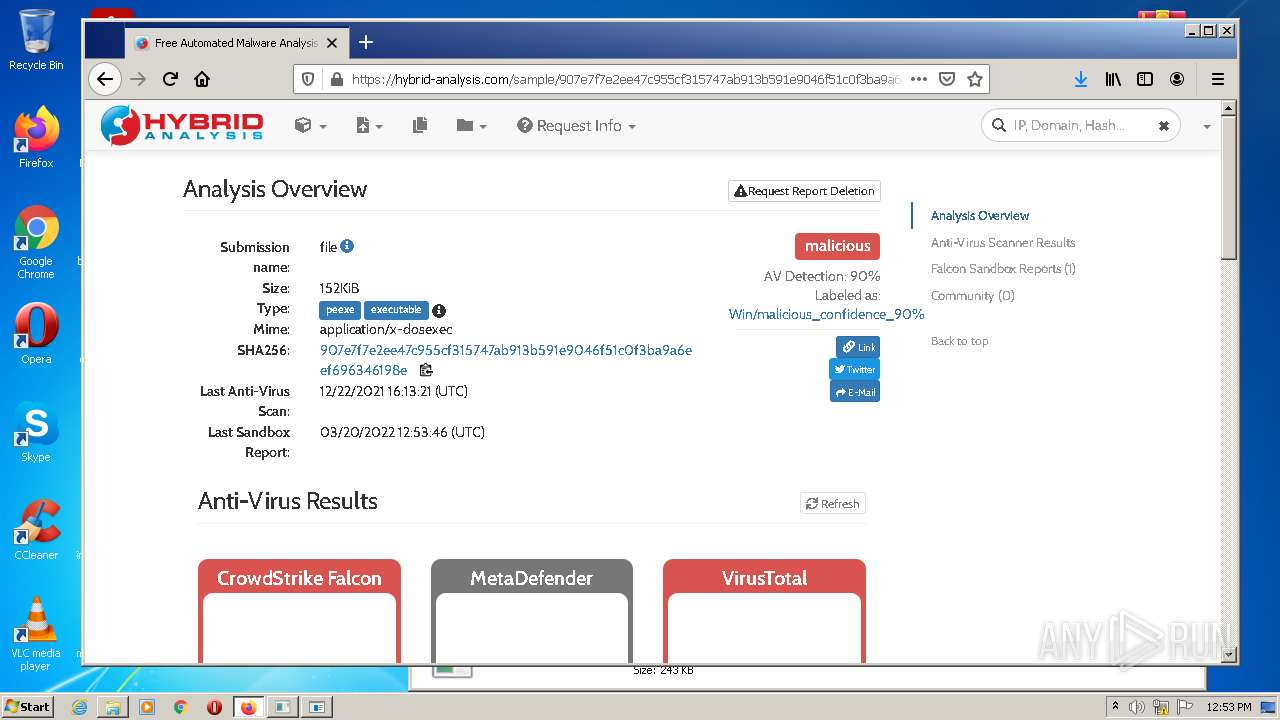Image resolution: width=1280 pixels, height=720 pixels.
Task: Close the Free Automated Malware Analysis tab
Action: pos(332,43)
